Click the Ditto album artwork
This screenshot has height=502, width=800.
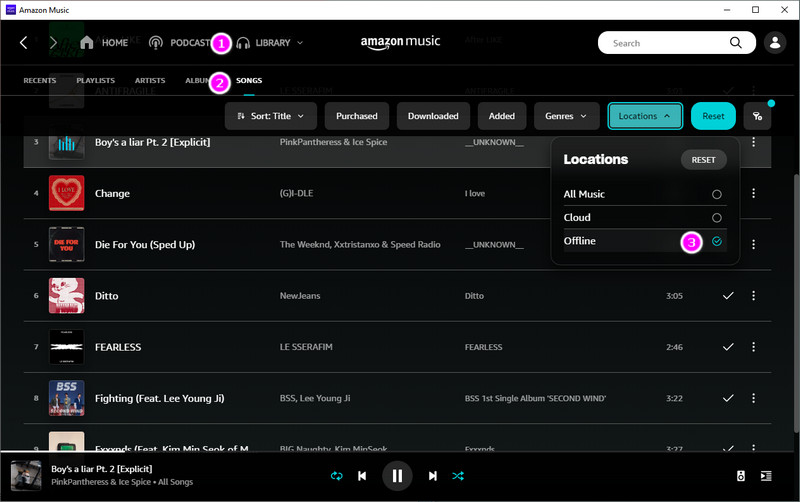(x=67, y=296)
